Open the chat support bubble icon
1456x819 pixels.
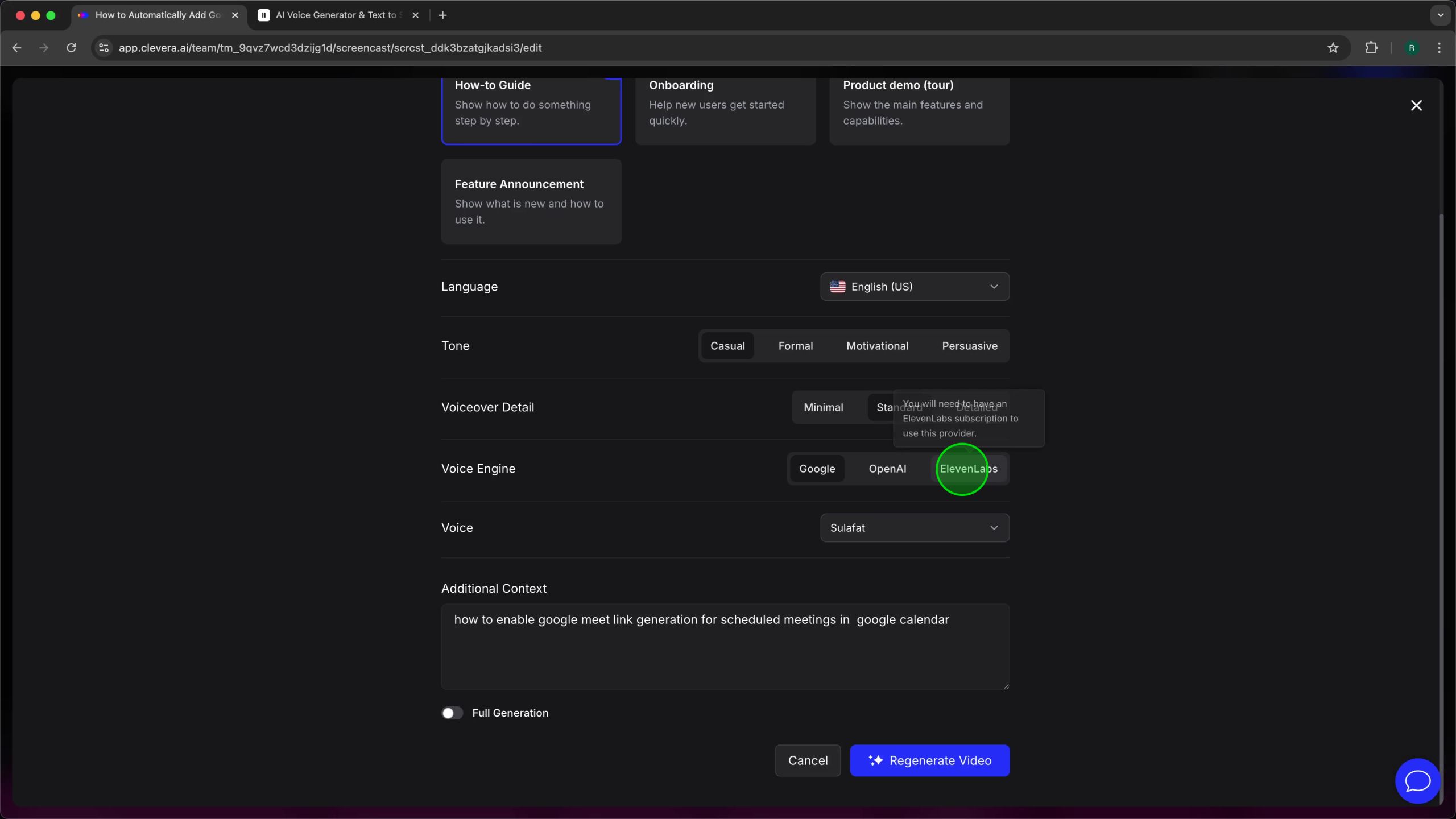(1417, 781)
